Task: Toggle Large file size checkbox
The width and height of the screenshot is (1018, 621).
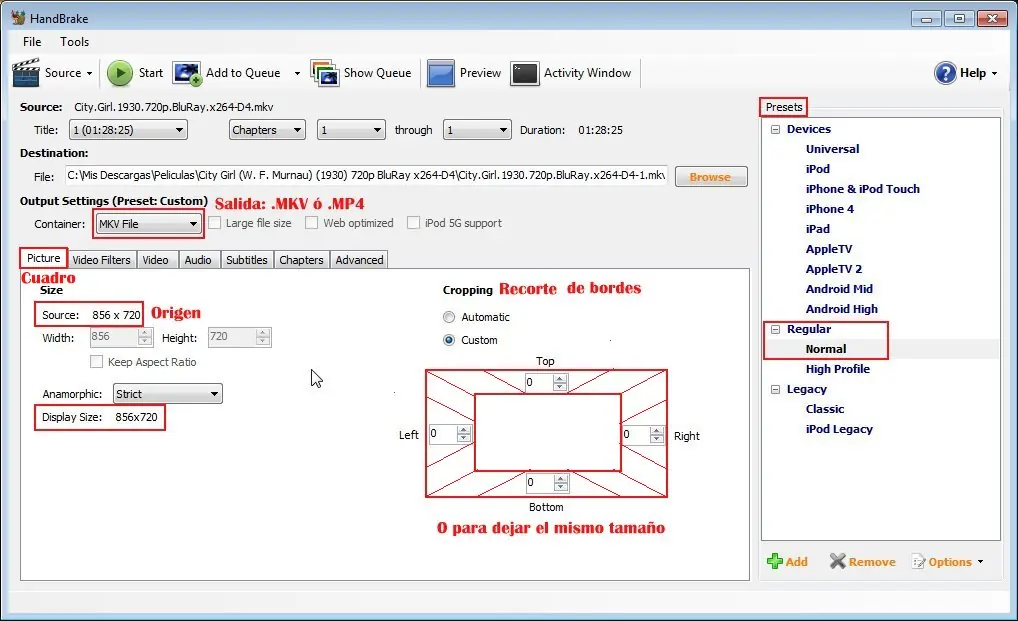Action: [214, 223]
